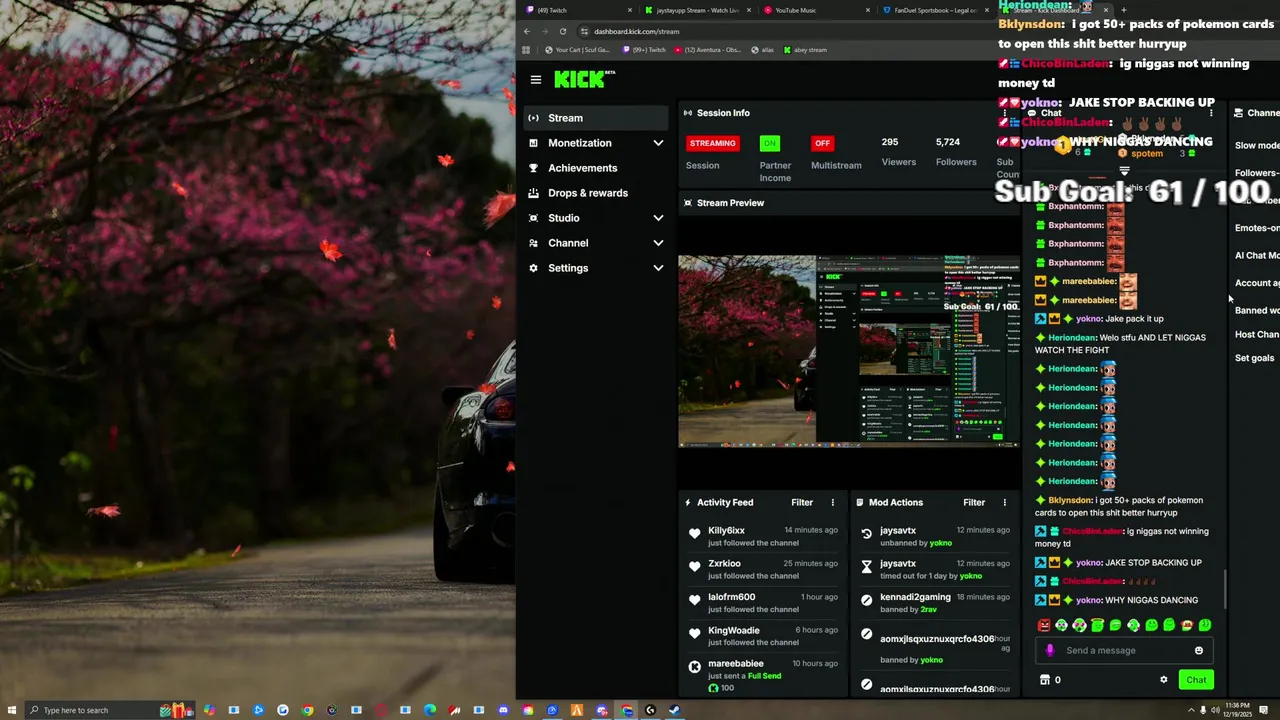The width and height of the screenshot is (1280, 720).
Task: Open the Kick hamburger menu
Action: [x=536, y=80]
